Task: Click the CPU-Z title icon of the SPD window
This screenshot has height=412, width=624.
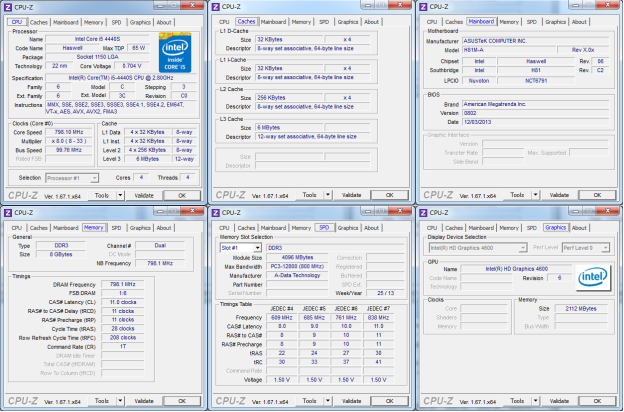Action: pyautogui.click(x=216, y=214)
